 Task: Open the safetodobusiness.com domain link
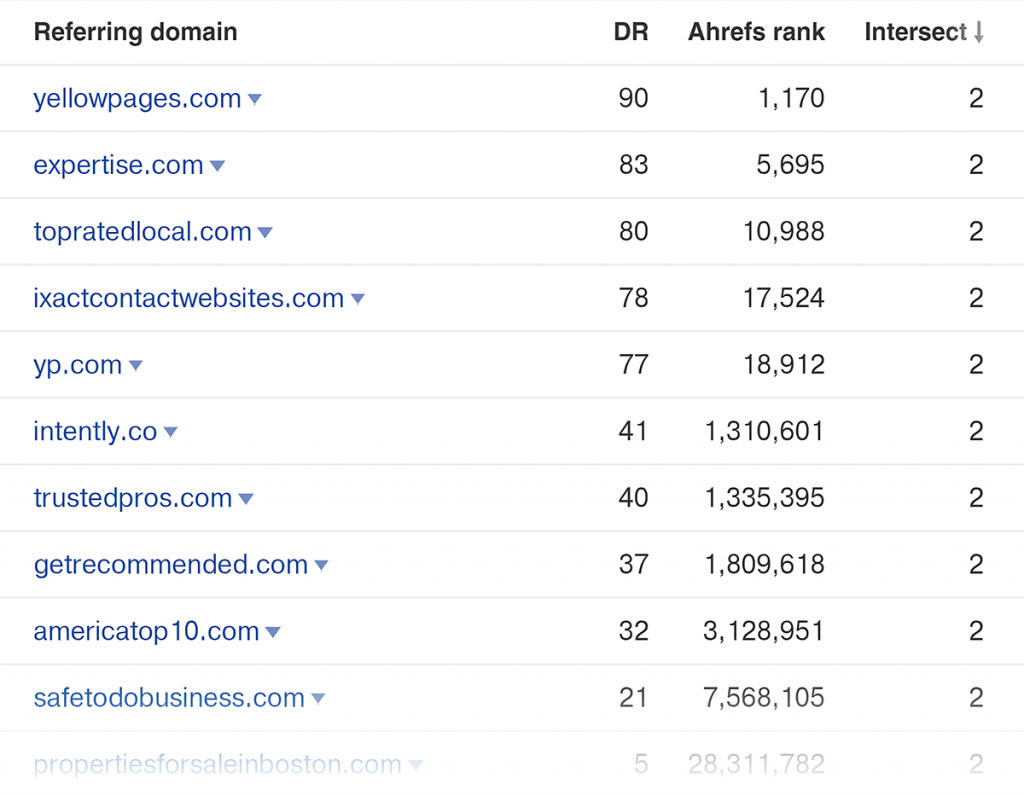coord(169,698)
